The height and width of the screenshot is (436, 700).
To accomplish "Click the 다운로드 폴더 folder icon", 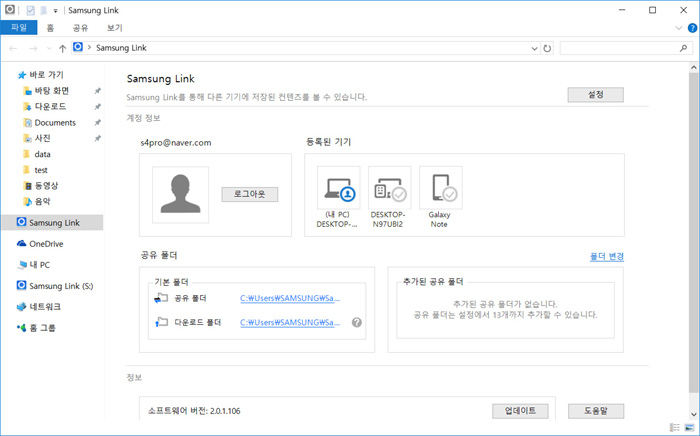I will coord(161,322).
